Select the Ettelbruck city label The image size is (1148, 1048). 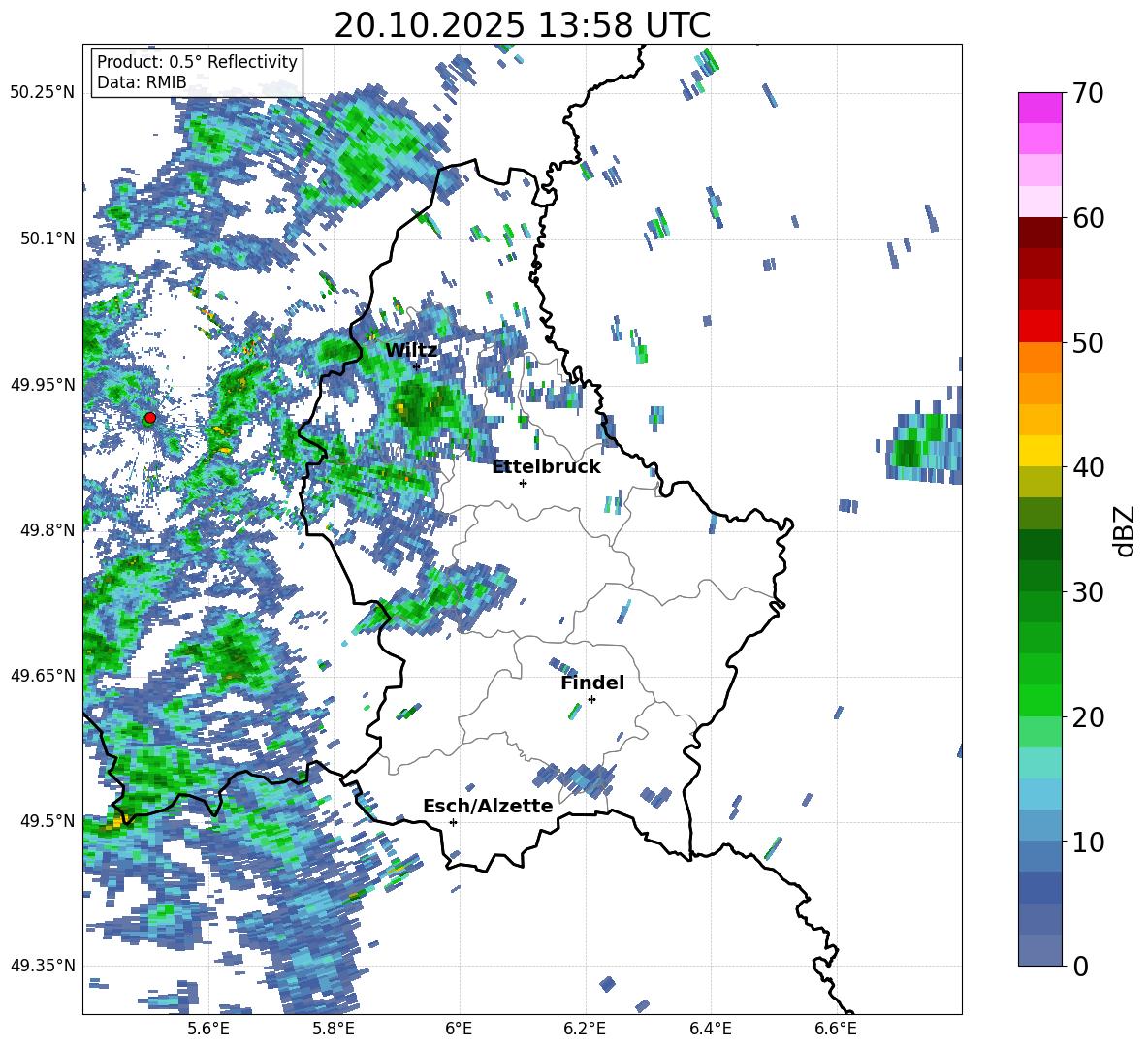point(546,467)
